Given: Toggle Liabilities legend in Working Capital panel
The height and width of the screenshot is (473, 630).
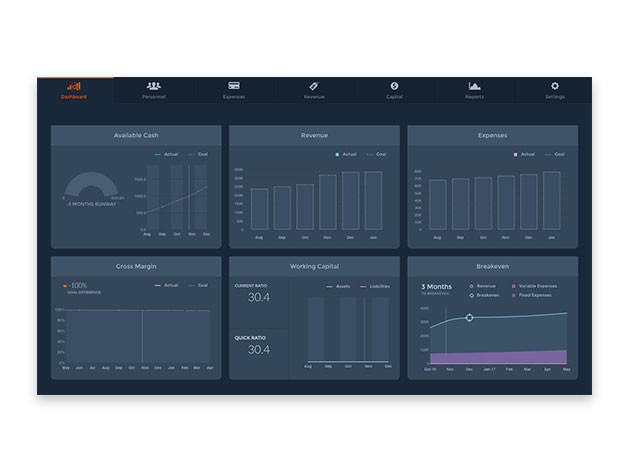Looking at the screenshot, I should [x=375, y=287].
